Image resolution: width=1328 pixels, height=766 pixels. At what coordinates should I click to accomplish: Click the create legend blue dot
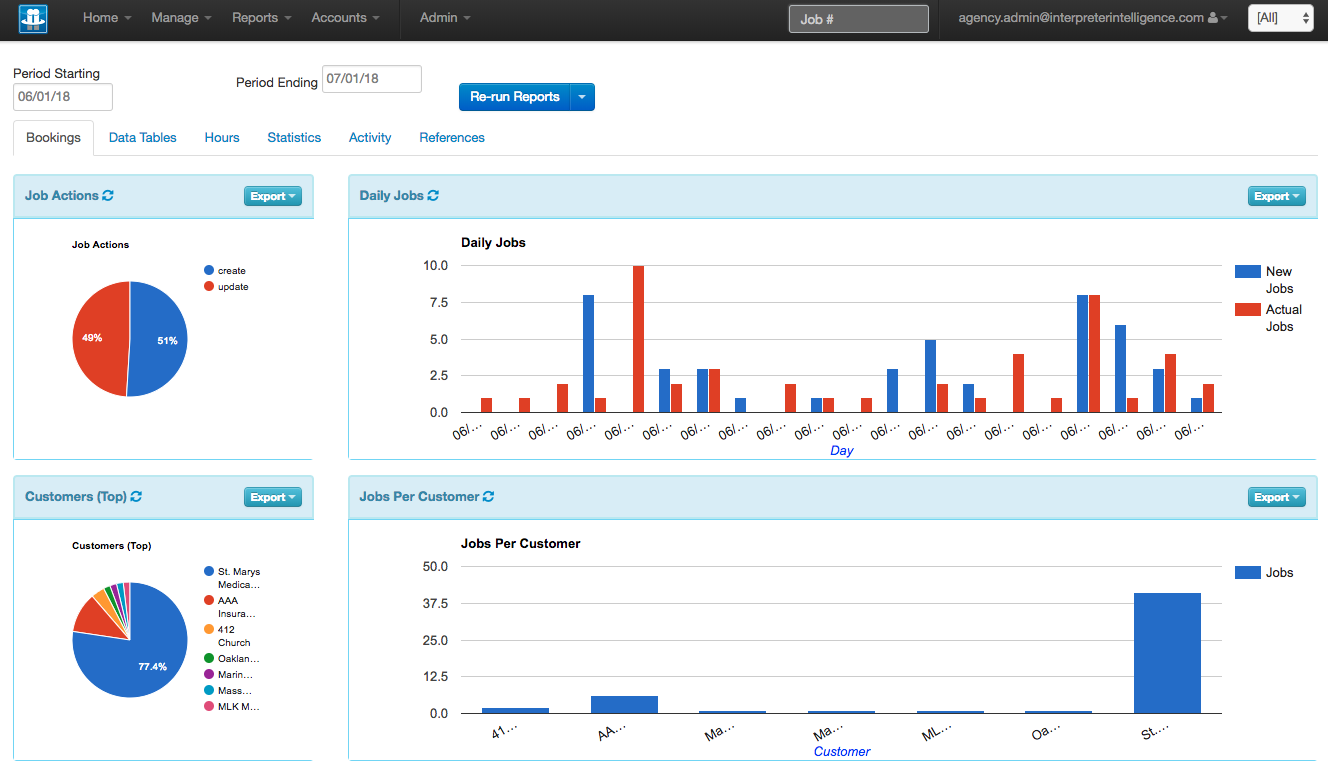click(x=209, y=271)
